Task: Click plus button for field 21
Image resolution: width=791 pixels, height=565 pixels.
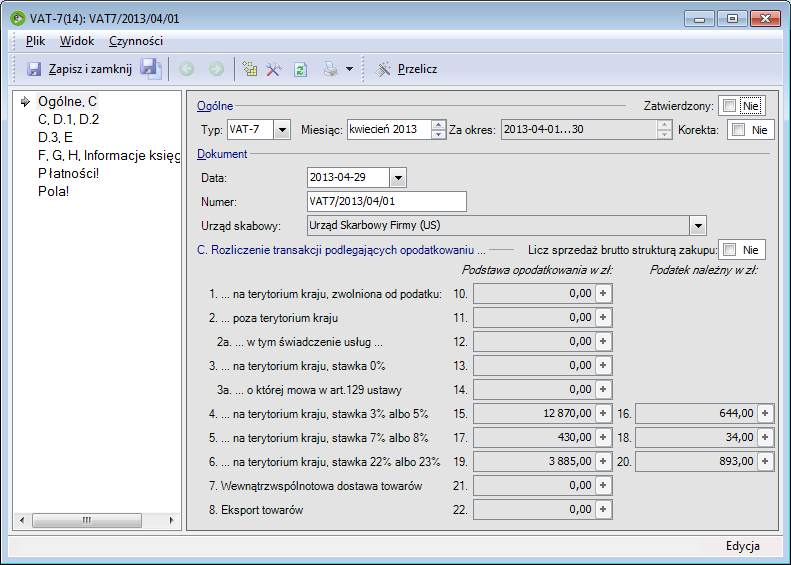Action: [x=603, y=485]
